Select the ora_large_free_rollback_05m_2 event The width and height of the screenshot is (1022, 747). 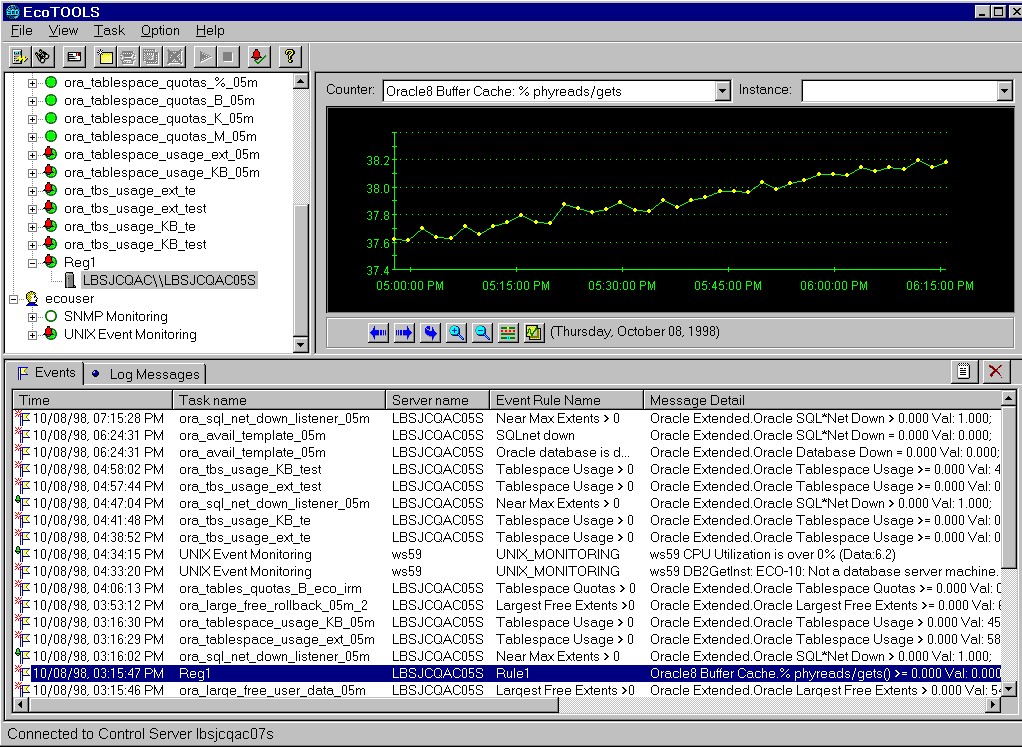point(507,606)
